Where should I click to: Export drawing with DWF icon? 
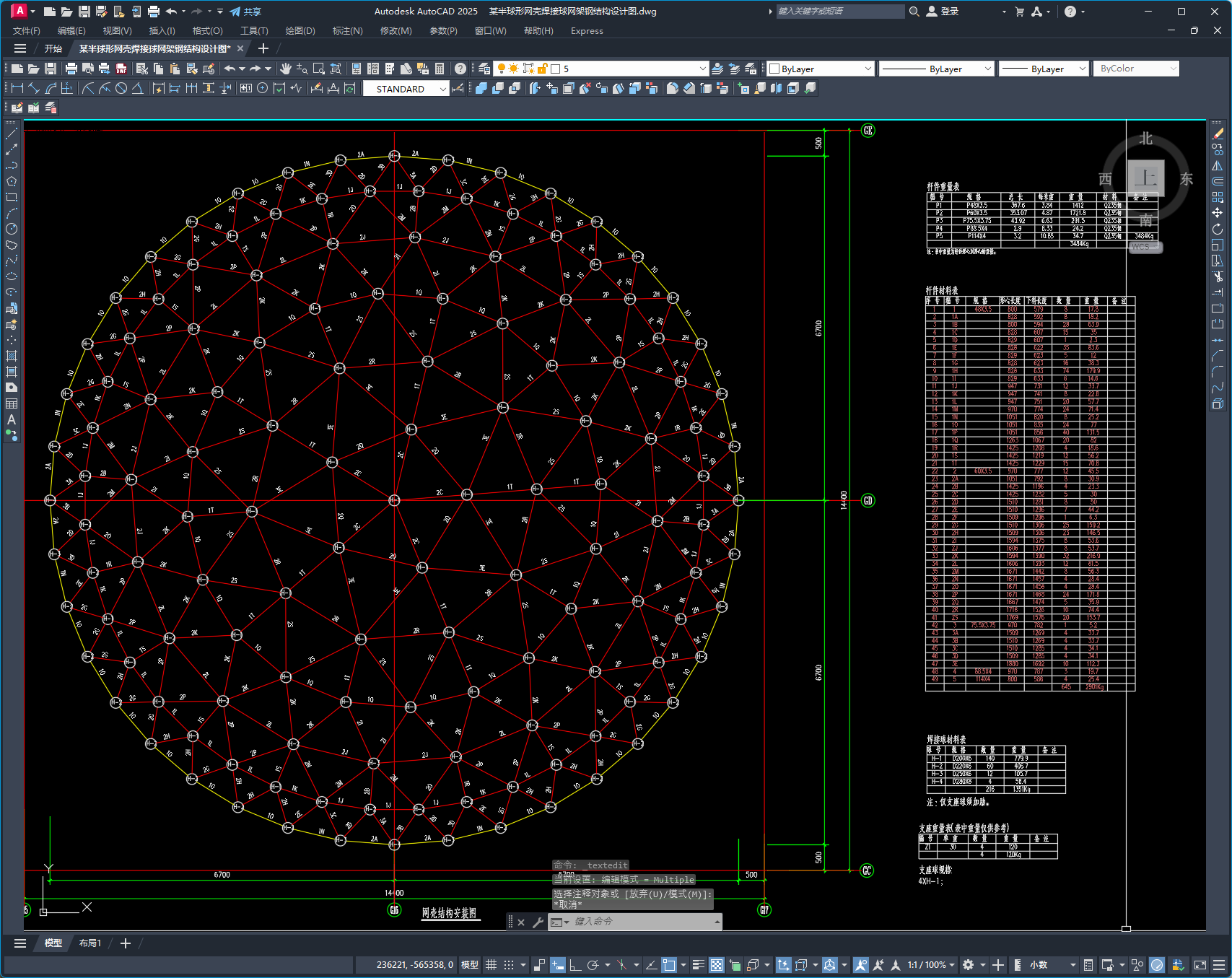121,69
